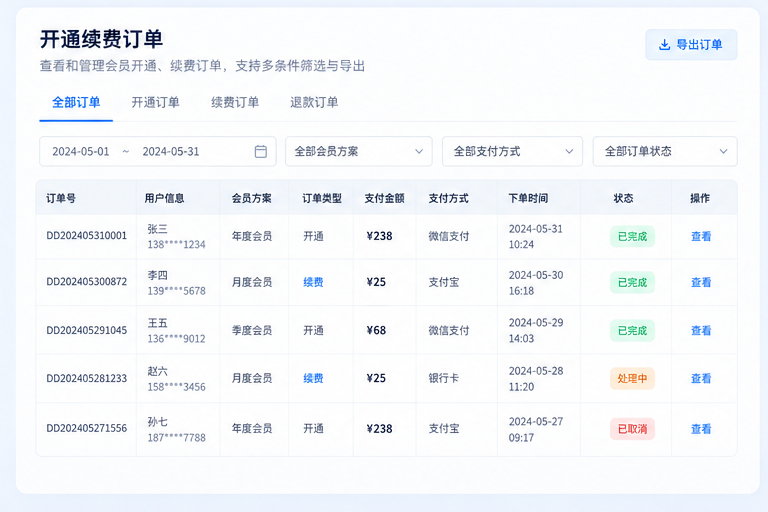
Task: Click the 下单时间 column header
Action: point(528,198)
